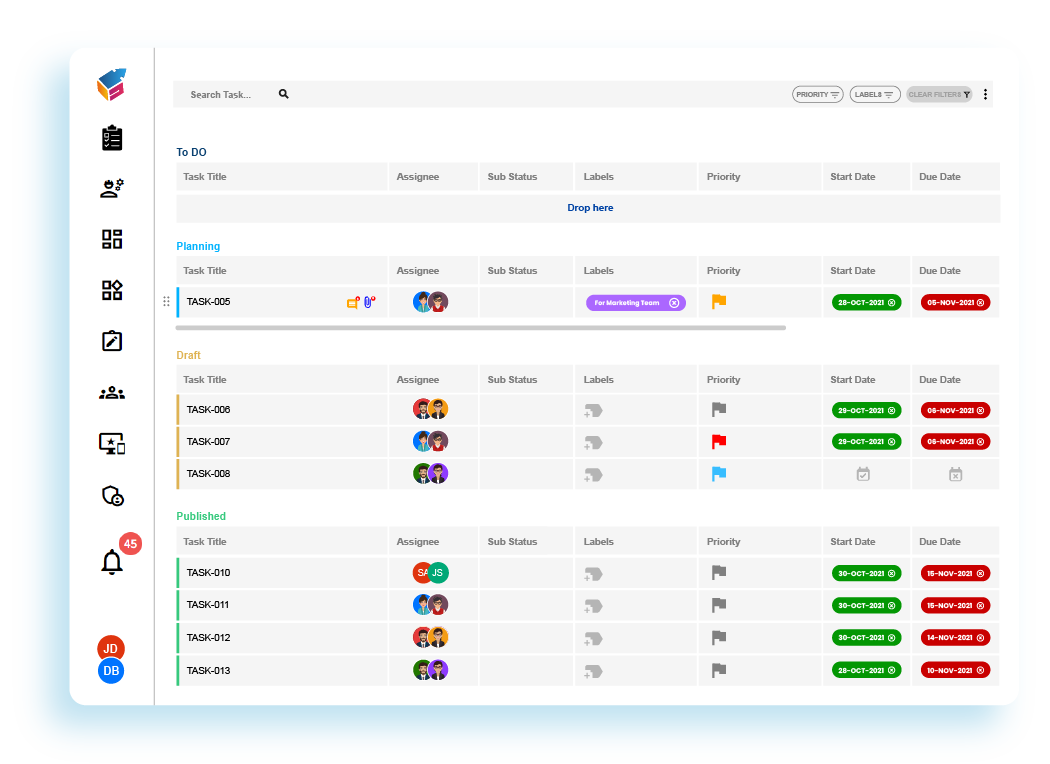Open the dashboard grid icon in the sidebar

[111, 239]
